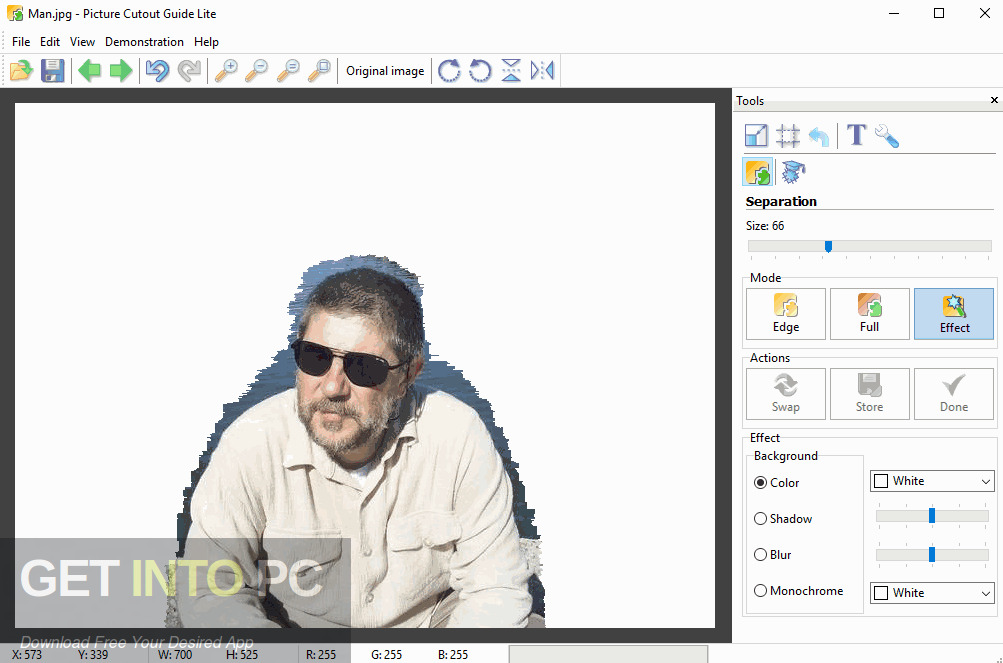Viewport: 1003px width, 663px height.
Task: Click the actual-size magnifier icon
Action: point(288,70)
